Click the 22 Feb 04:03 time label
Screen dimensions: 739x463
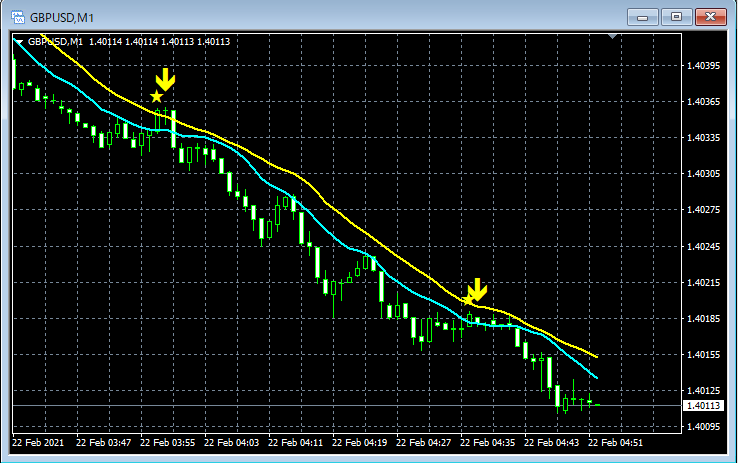231,443
